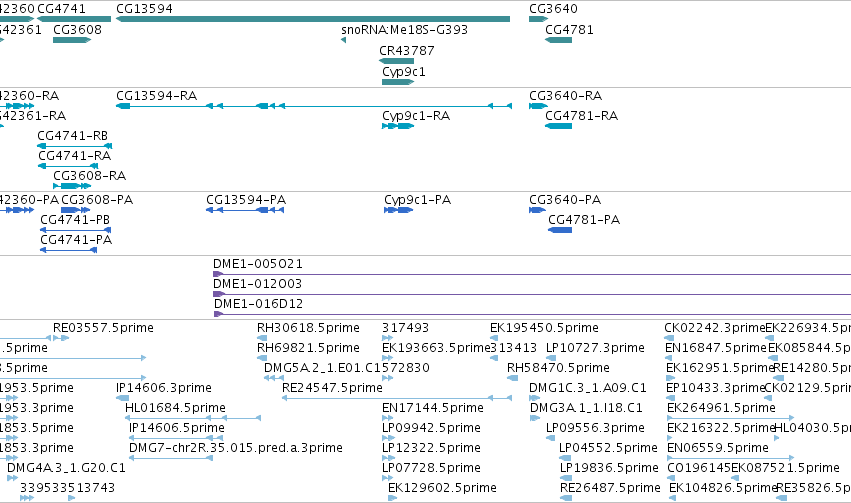
Task: Click the CG3640-PA protein label
Action: [x=566, y=200]
